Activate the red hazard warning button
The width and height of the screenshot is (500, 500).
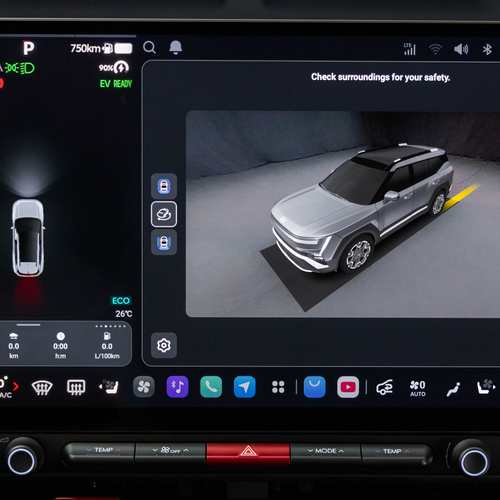pos(248,452)
